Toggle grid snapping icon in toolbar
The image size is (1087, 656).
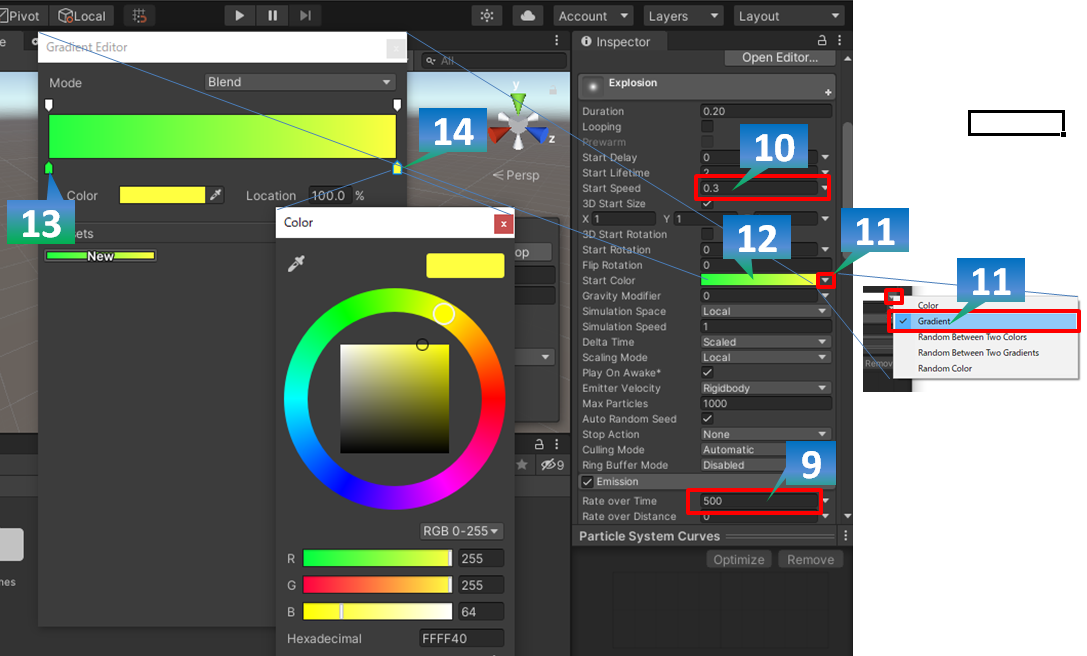click(139, 16)
